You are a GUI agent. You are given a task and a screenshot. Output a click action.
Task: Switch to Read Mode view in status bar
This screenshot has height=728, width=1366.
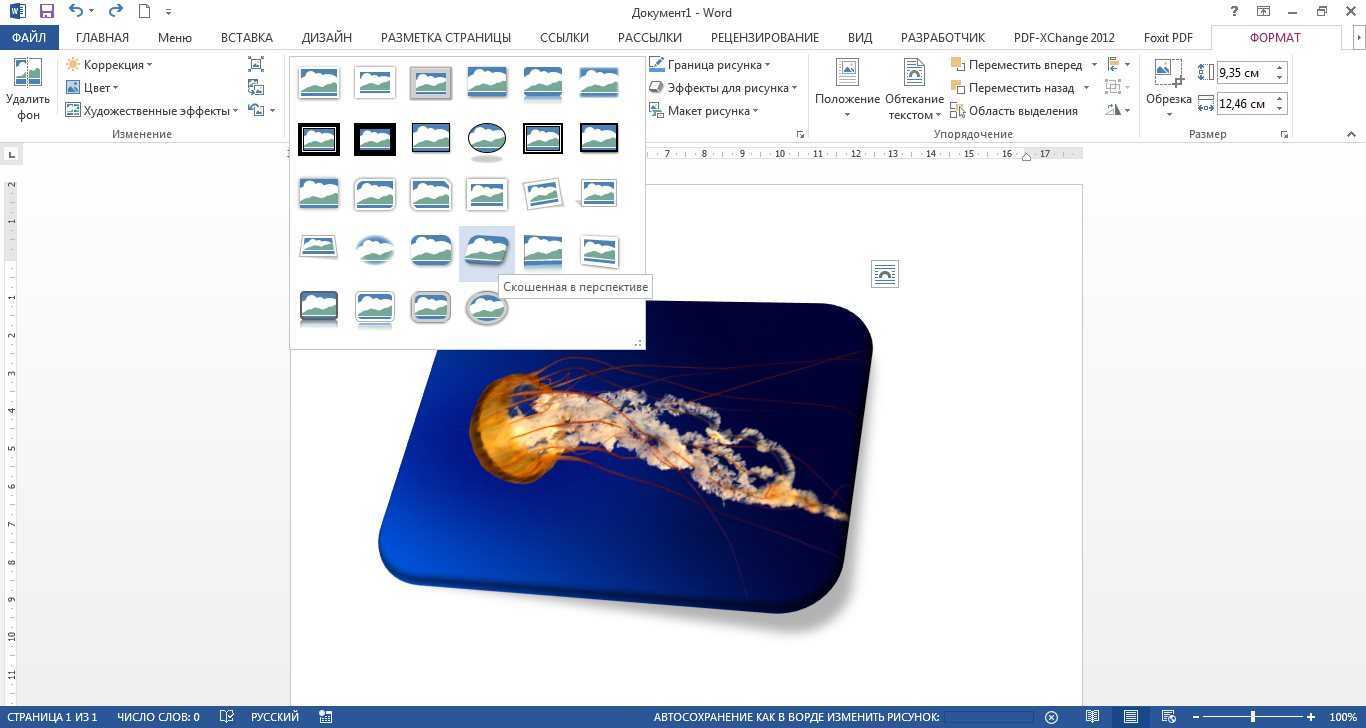coord(1093,717)
